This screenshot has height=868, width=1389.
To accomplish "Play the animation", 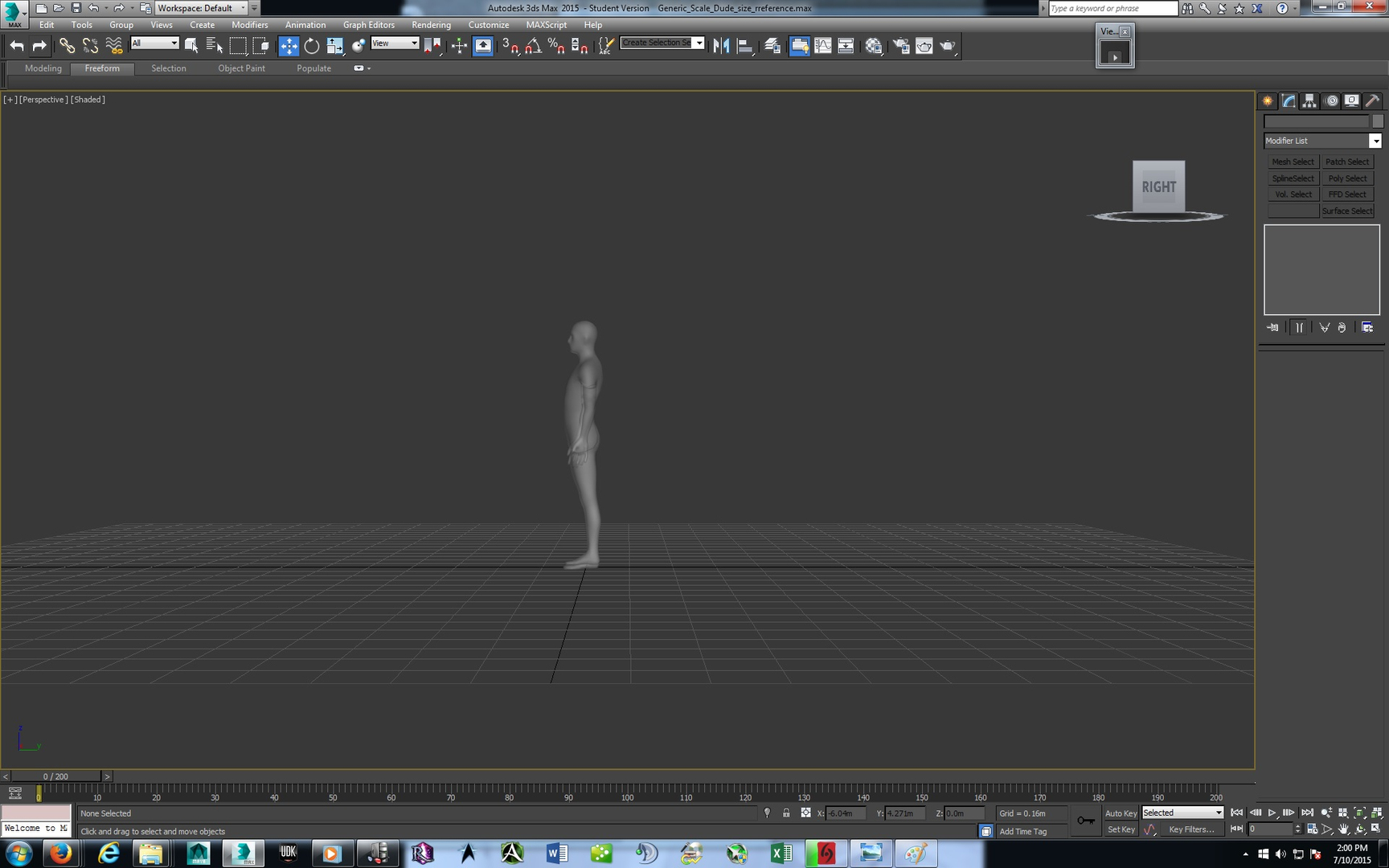I will 1272,813.
